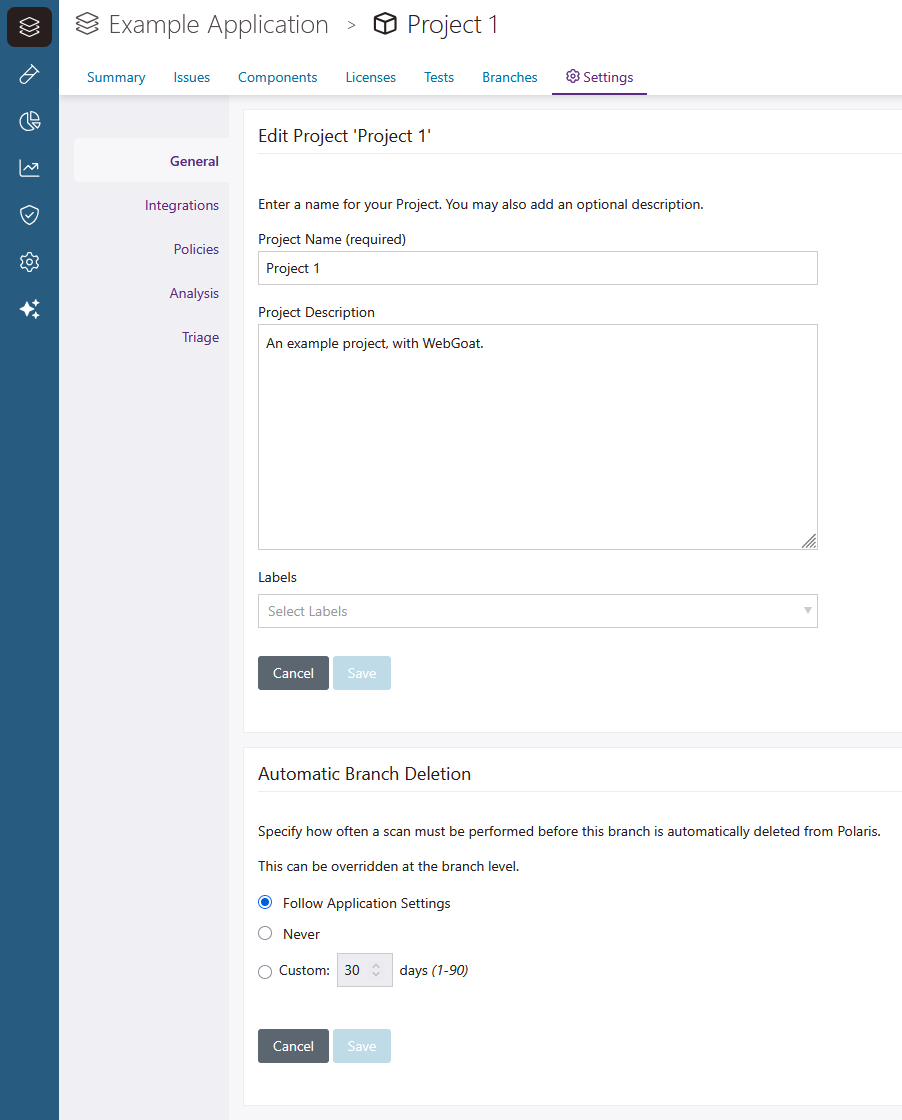
Task: Cancel the Edit Project form
Action: (x=293, y=673)
